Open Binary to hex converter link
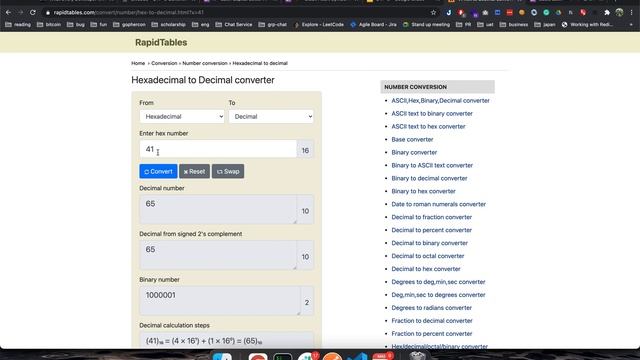640x360 pixels. (x=423, y=191)
